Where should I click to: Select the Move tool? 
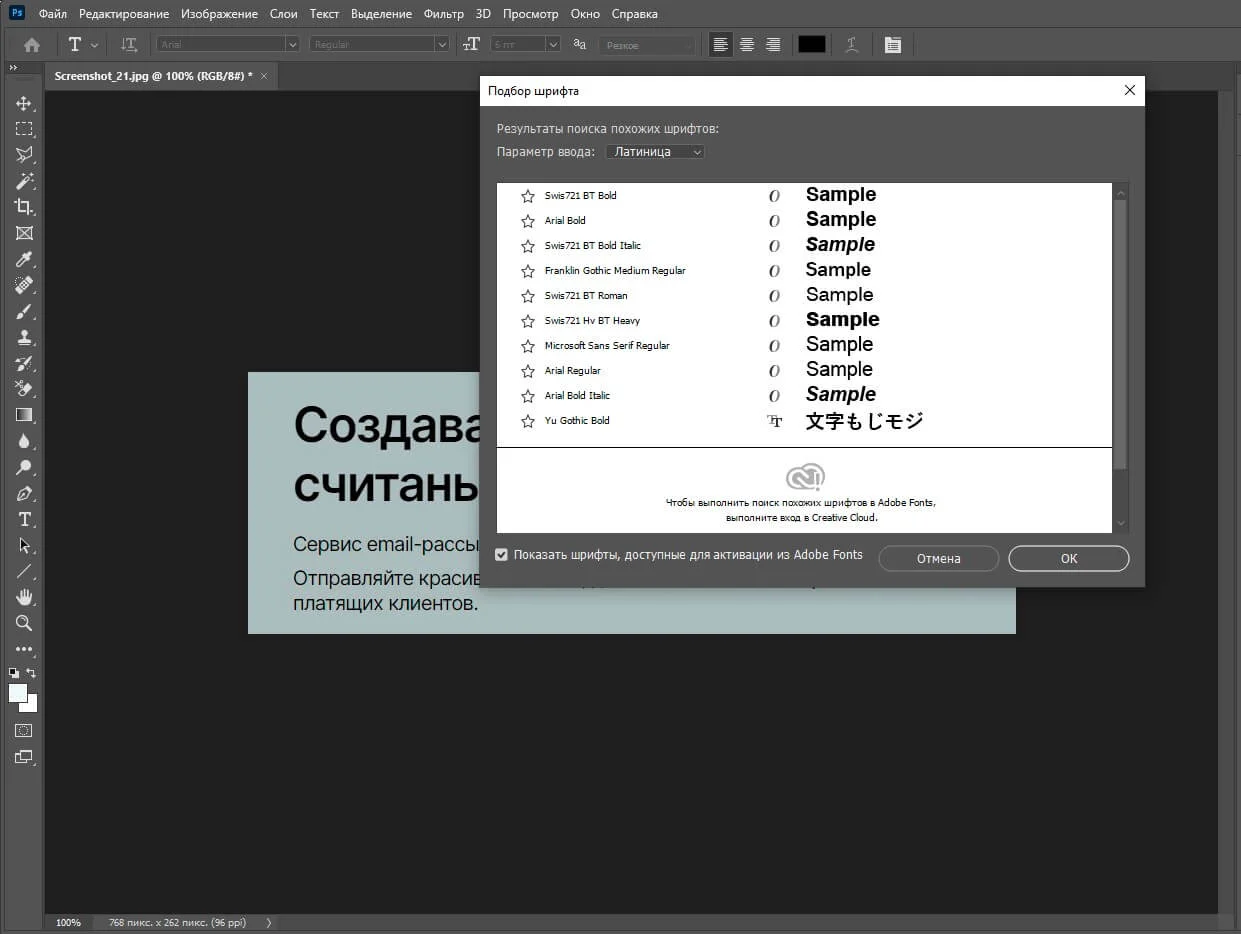point(24,103)
